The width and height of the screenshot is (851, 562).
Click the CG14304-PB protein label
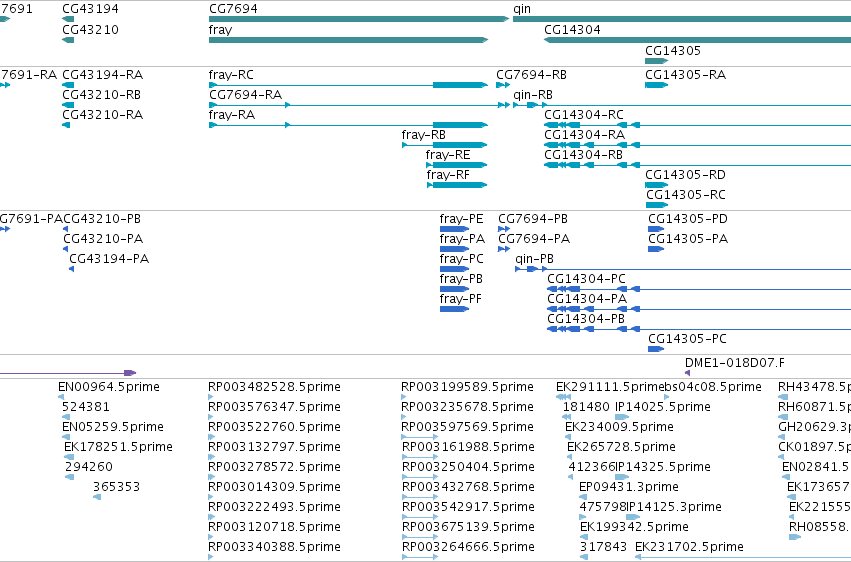(x=586, y=320)
